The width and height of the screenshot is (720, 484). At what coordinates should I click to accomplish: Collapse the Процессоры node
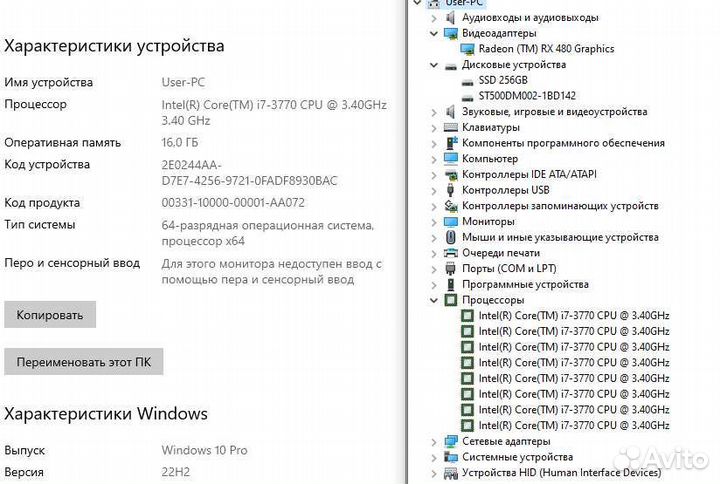434,300
